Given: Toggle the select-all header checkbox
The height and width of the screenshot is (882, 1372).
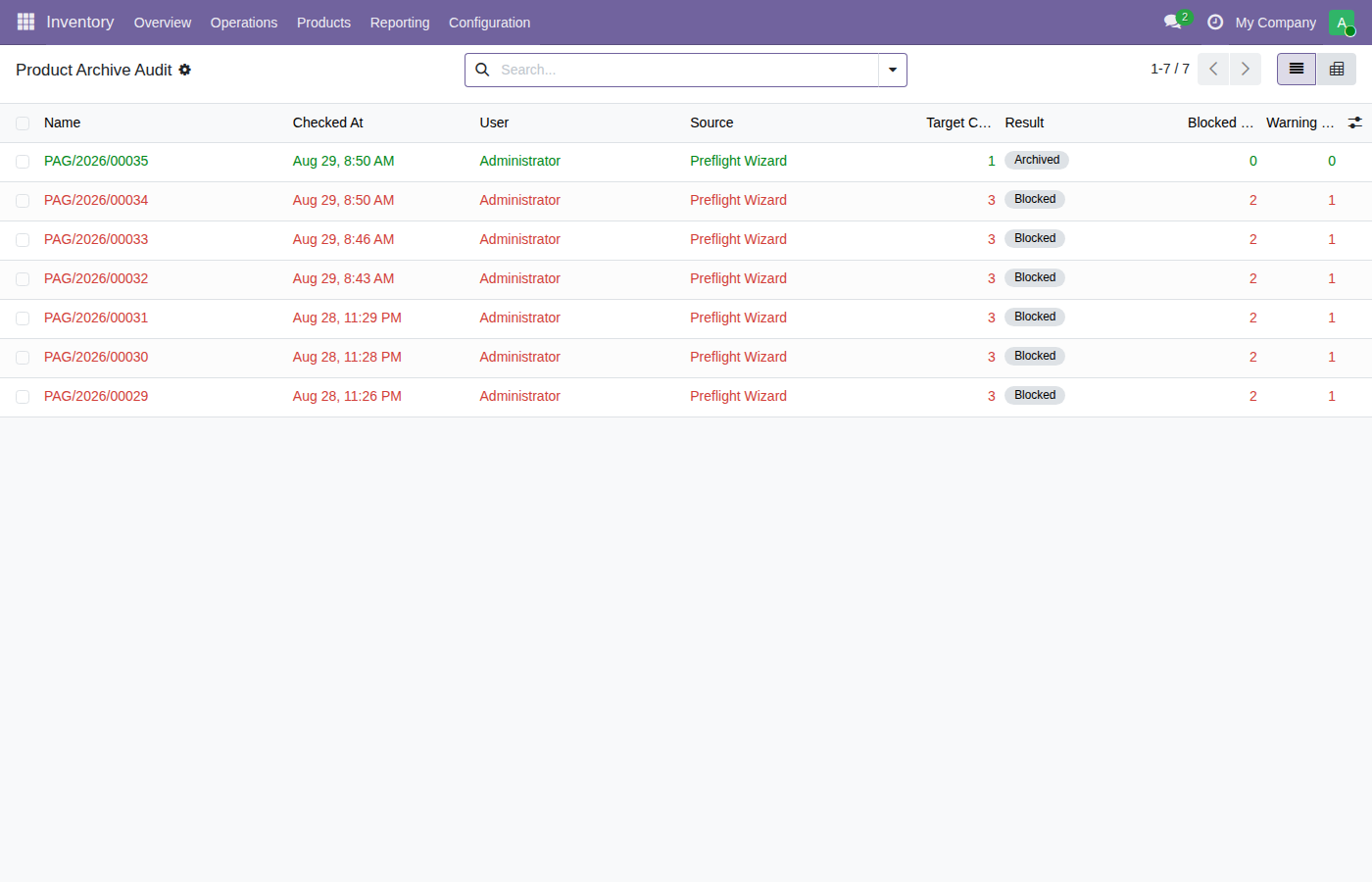Looking at the screenshot, I should point(23,122).
